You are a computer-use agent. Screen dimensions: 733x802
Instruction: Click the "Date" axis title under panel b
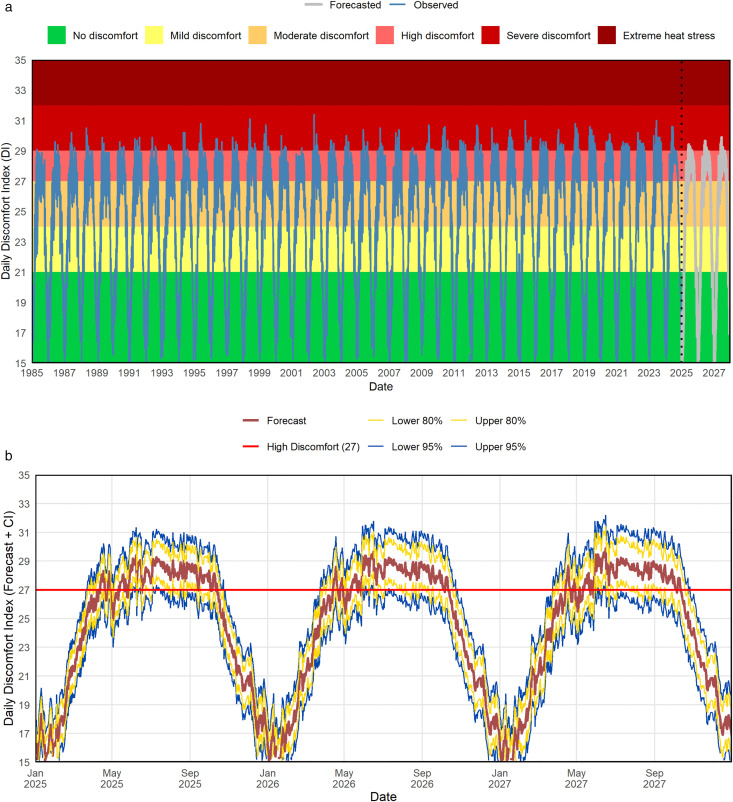(x=383, y=796)
